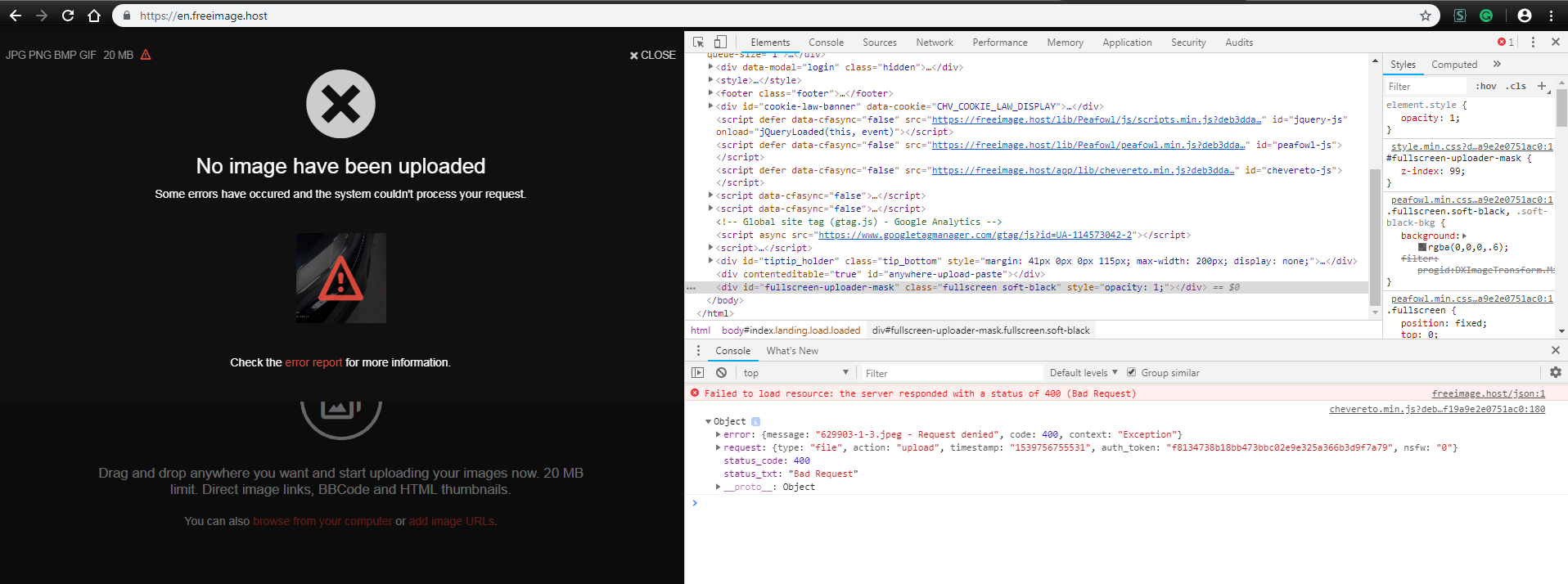Open the Sources tab
Image resolution: width=1568 pixels, height=584 pixels.
pos(879,43)
